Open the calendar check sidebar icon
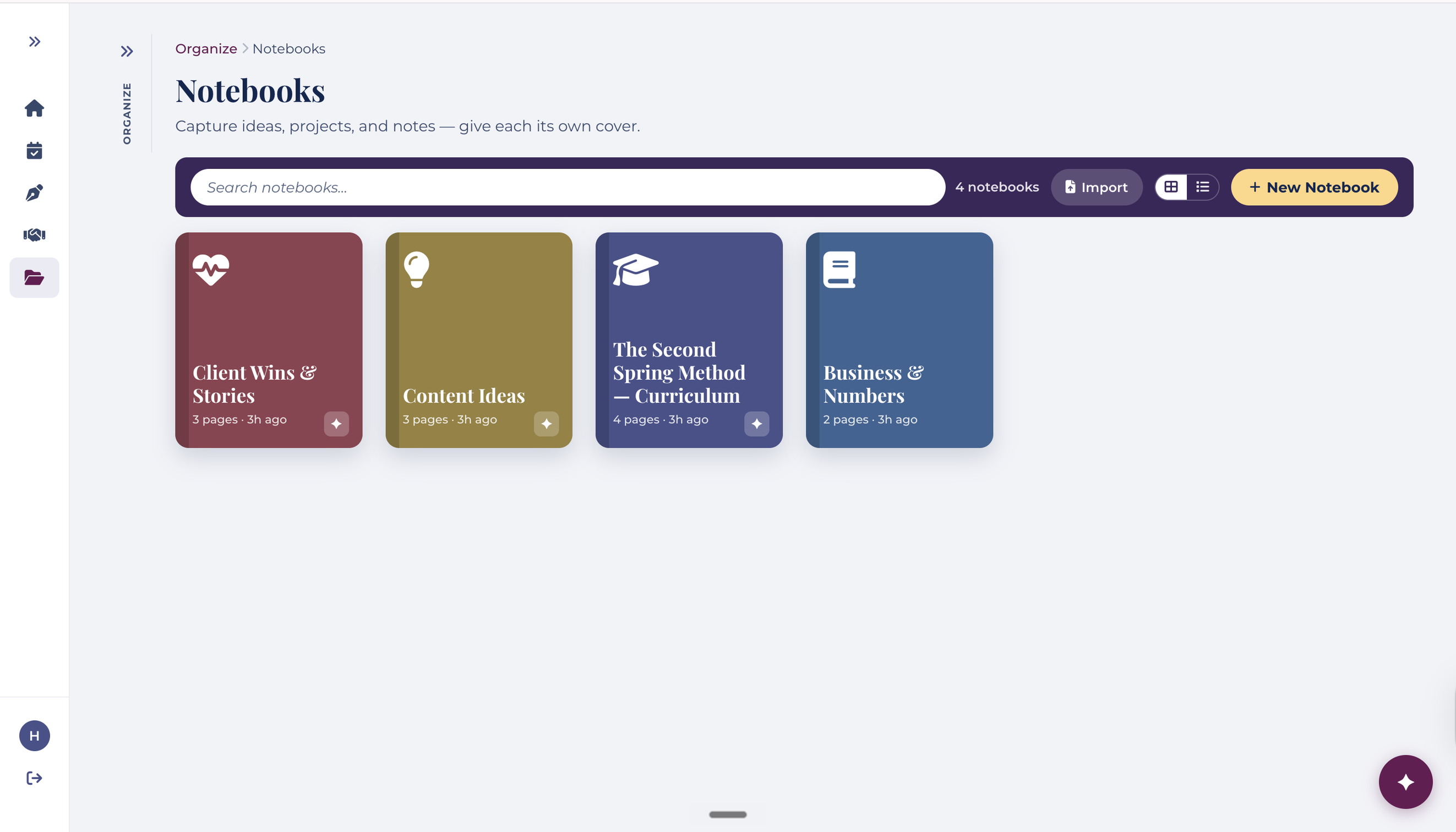 point(34,150)
